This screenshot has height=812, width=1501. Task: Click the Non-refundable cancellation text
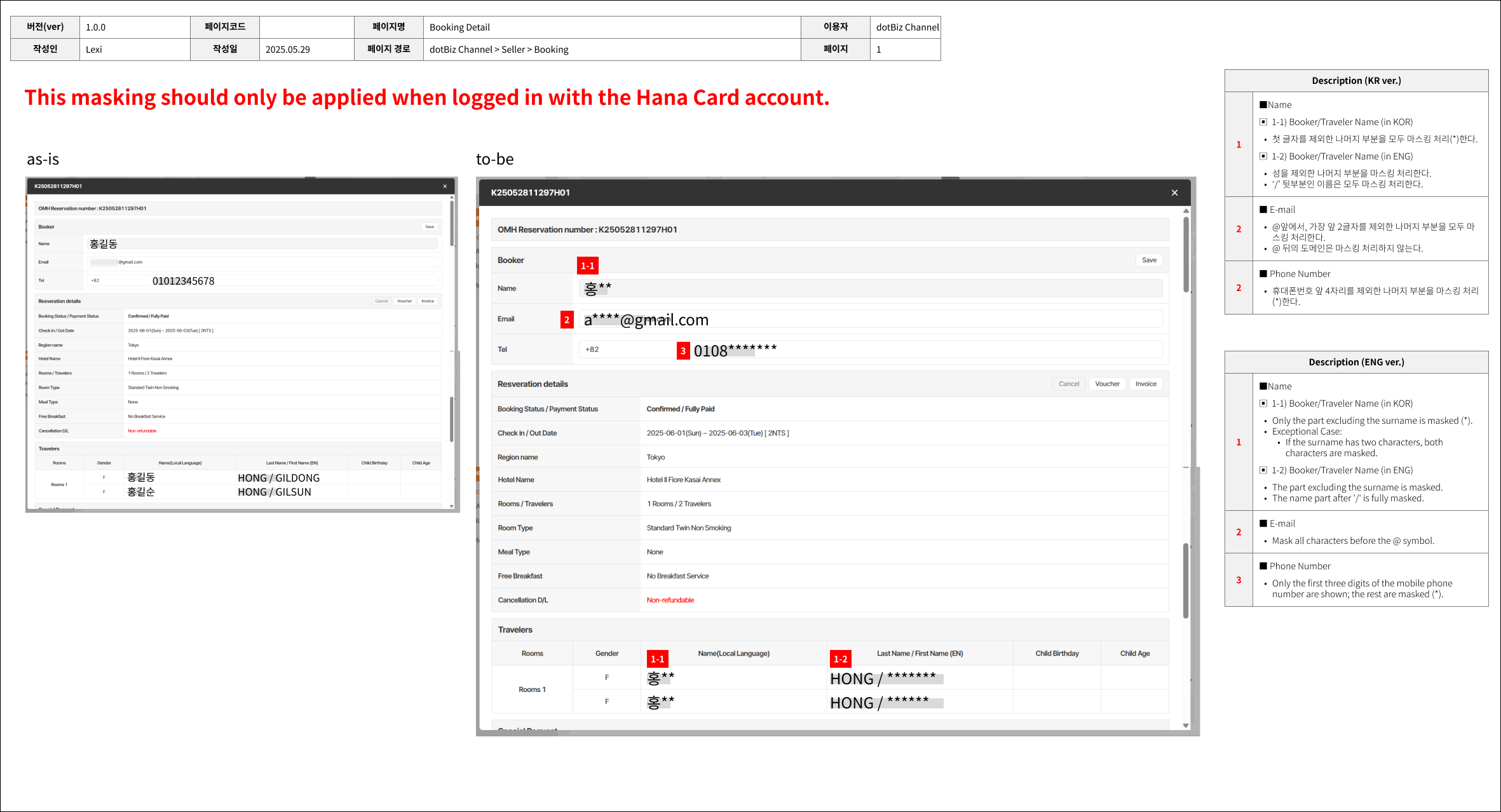pos(670,600)
